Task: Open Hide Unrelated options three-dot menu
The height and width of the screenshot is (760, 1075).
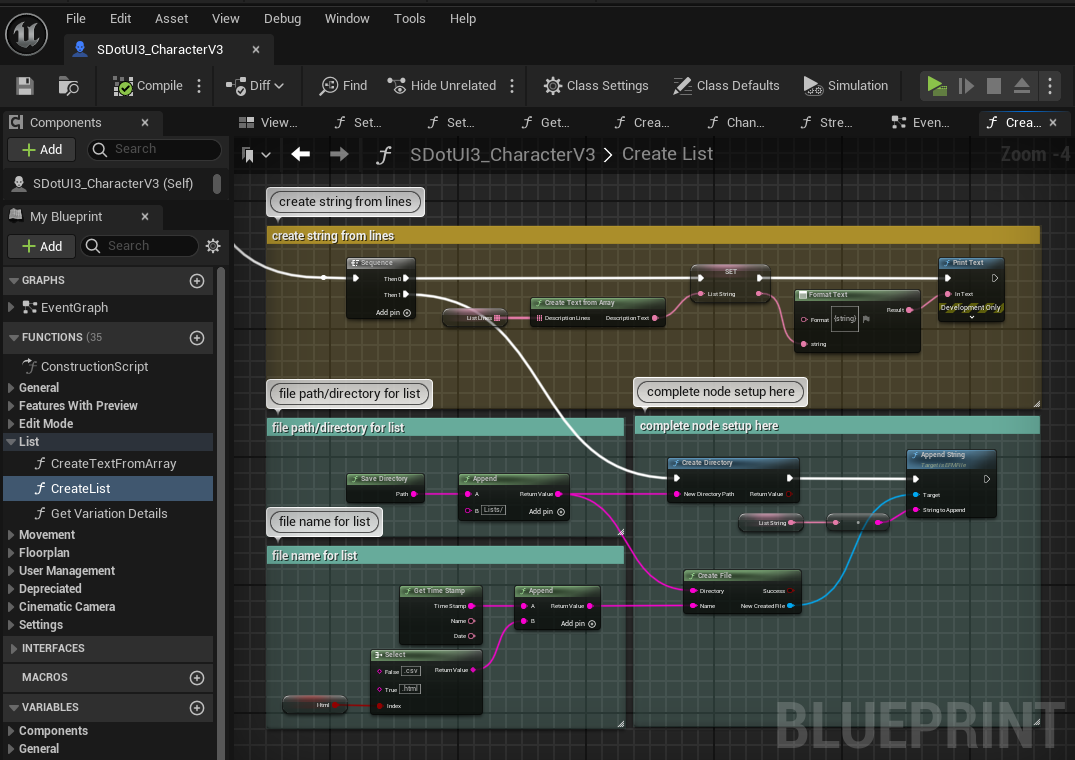Action: pos(512,86)
